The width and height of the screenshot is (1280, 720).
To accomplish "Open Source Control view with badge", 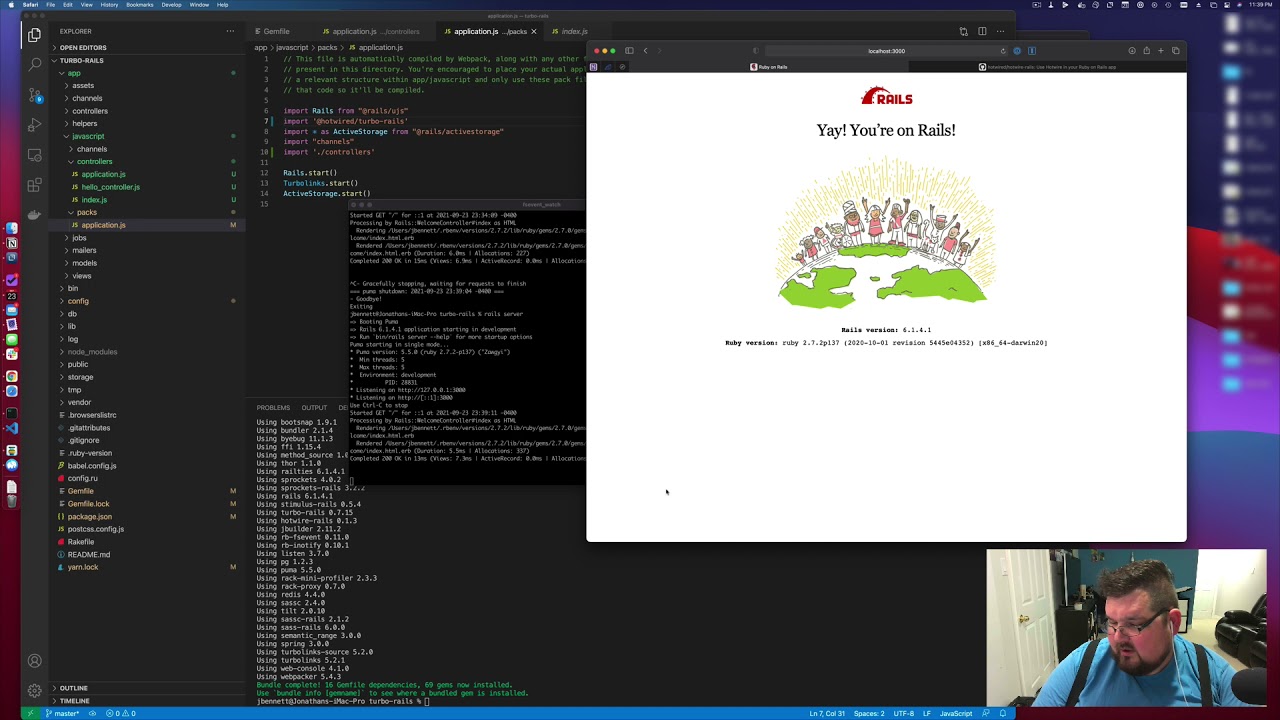I will 34,95.
